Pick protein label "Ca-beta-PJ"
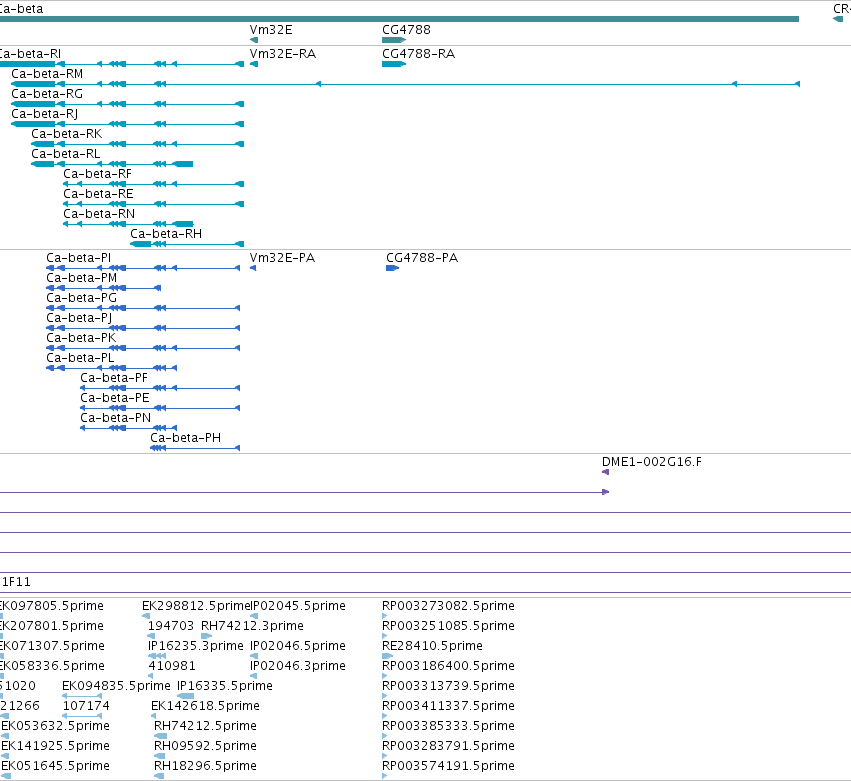This screenshot has height=781, width=851. tap(79, 318)
